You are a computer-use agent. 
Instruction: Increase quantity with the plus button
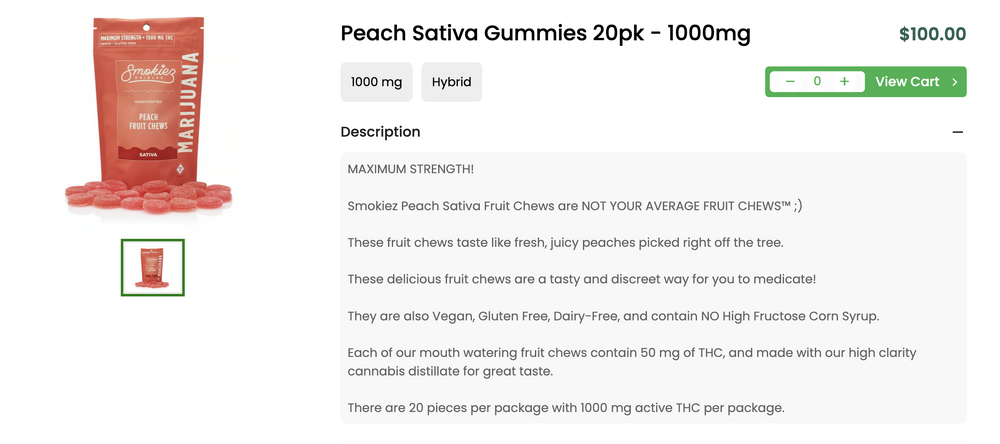pos(844,82)
